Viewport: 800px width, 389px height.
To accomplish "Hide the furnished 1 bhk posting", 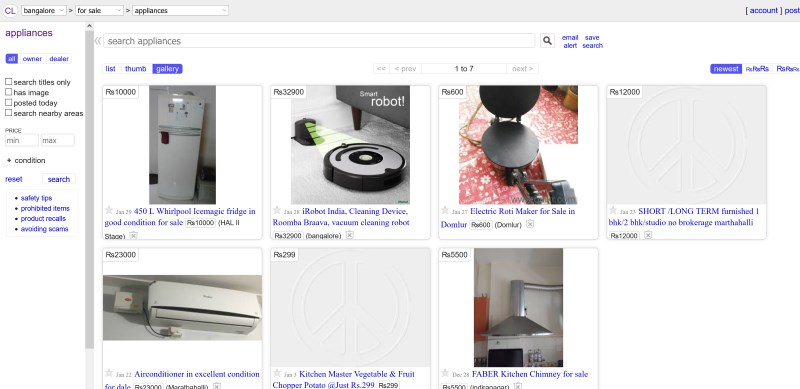I will (648, 235).
